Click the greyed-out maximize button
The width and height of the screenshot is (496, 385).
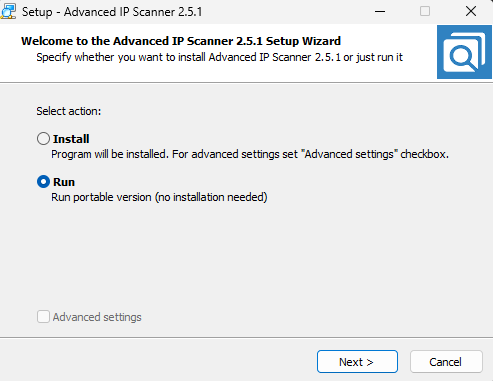(425, 11)
